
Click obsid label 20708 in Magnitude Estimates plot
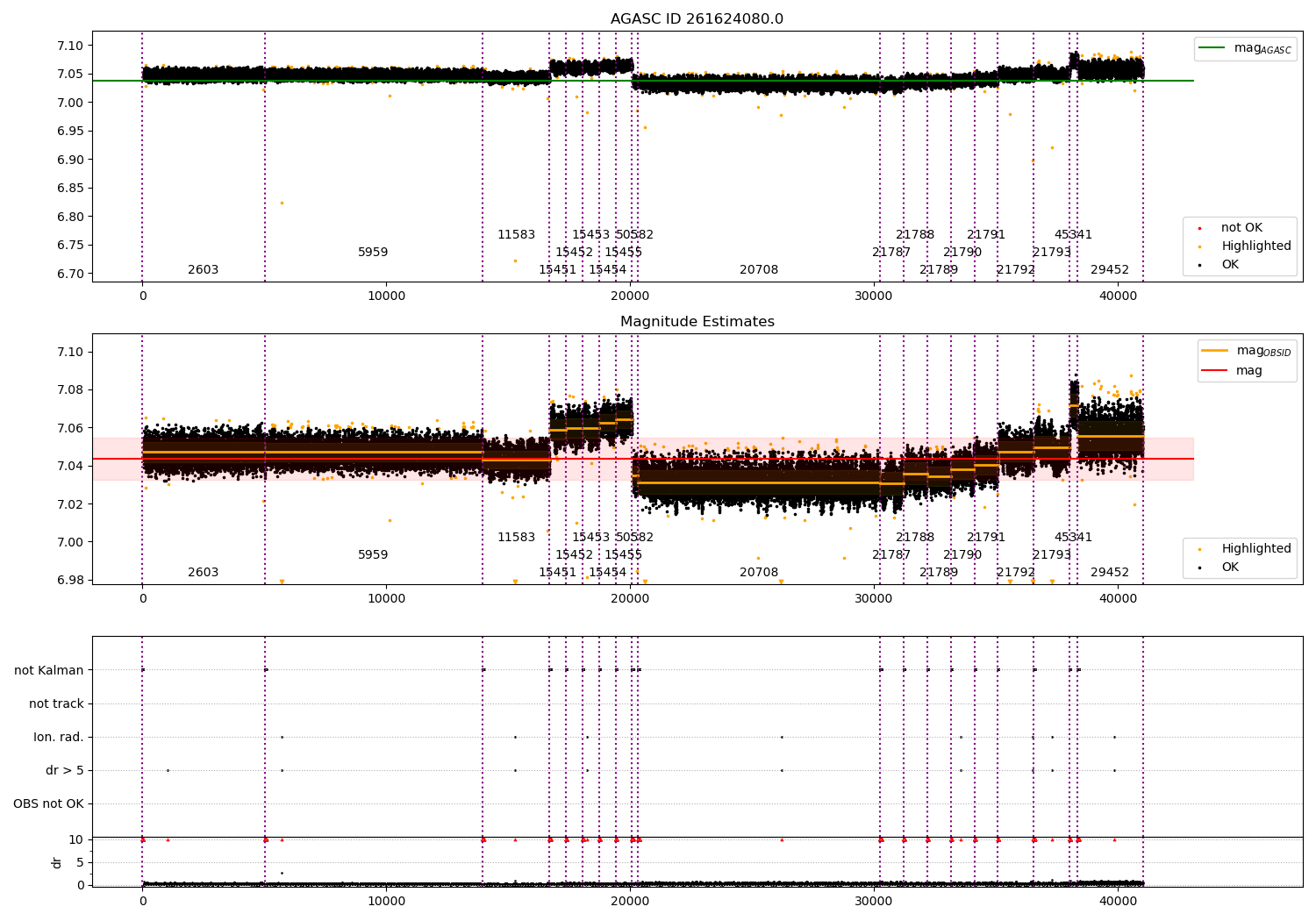tap(759, 573)
